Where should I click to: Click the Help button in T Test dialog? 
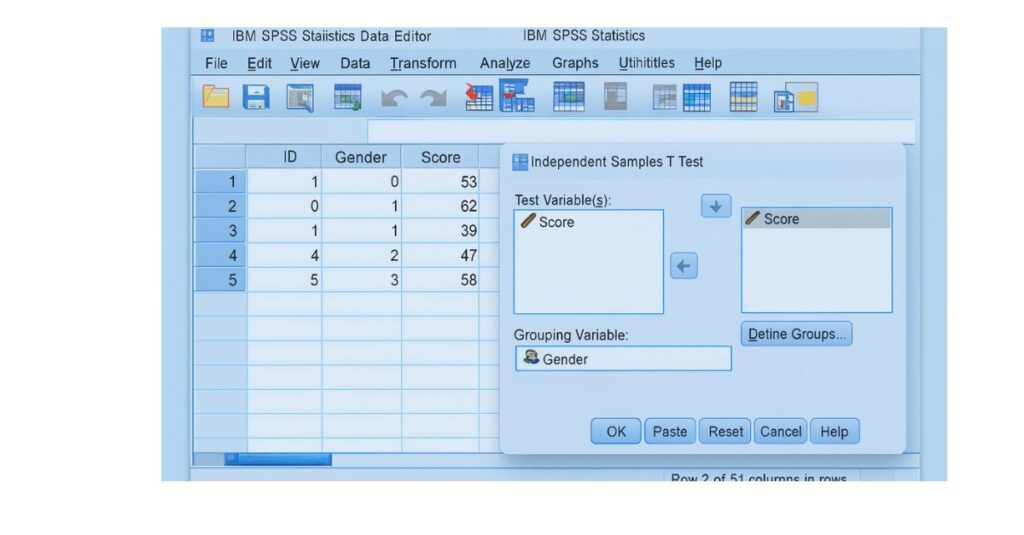tap(835, 432)
